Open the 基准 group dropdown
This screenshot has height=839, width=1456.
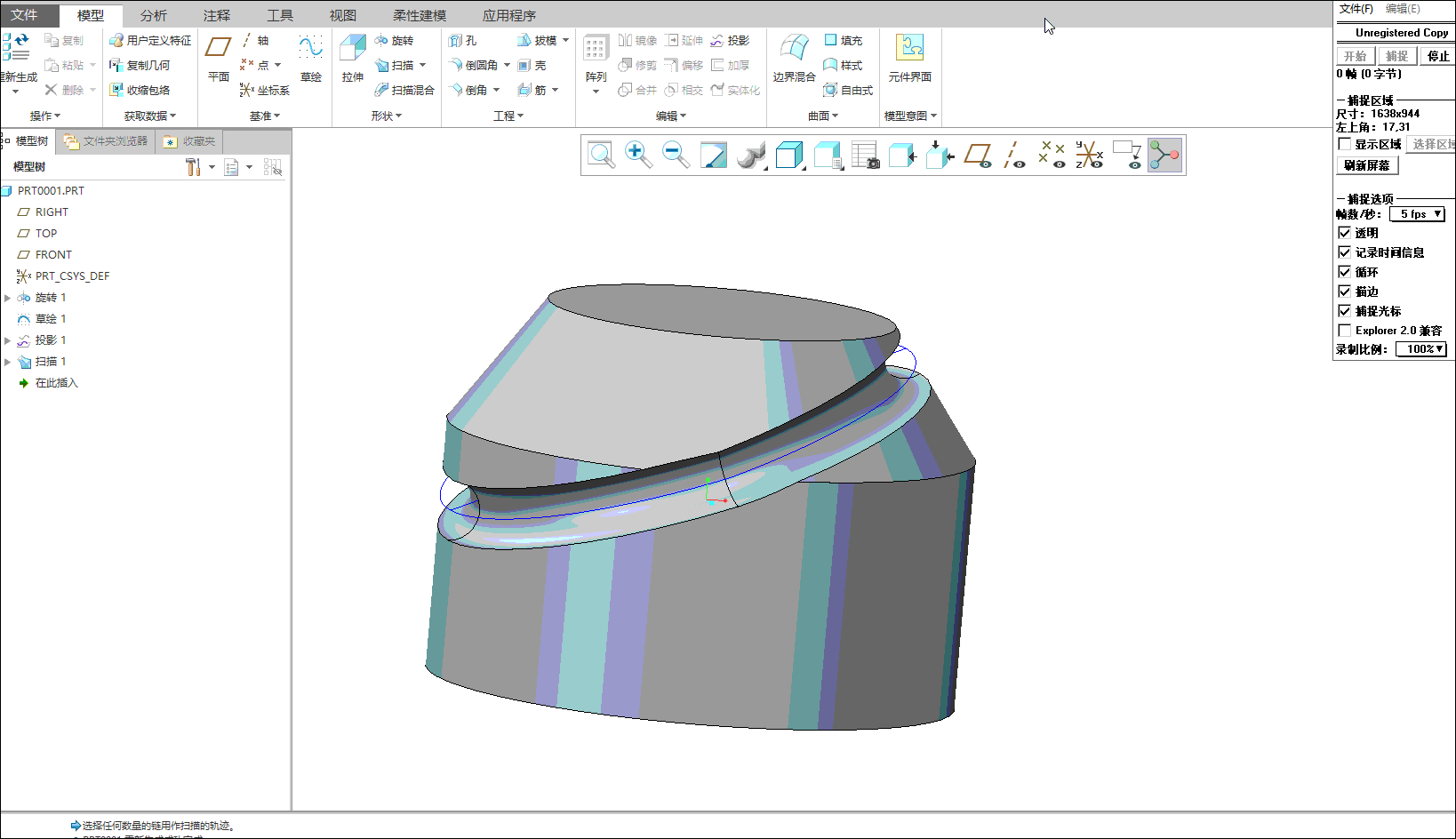pos(265,116)
